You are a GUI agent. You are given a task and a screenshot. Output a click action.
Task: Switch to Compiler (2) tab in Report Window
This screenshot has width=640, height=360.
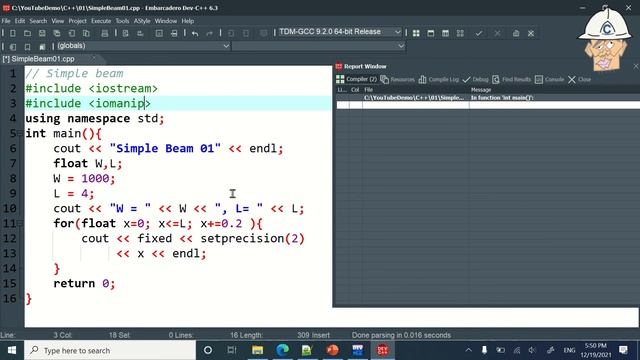click(x=356, y=79)
